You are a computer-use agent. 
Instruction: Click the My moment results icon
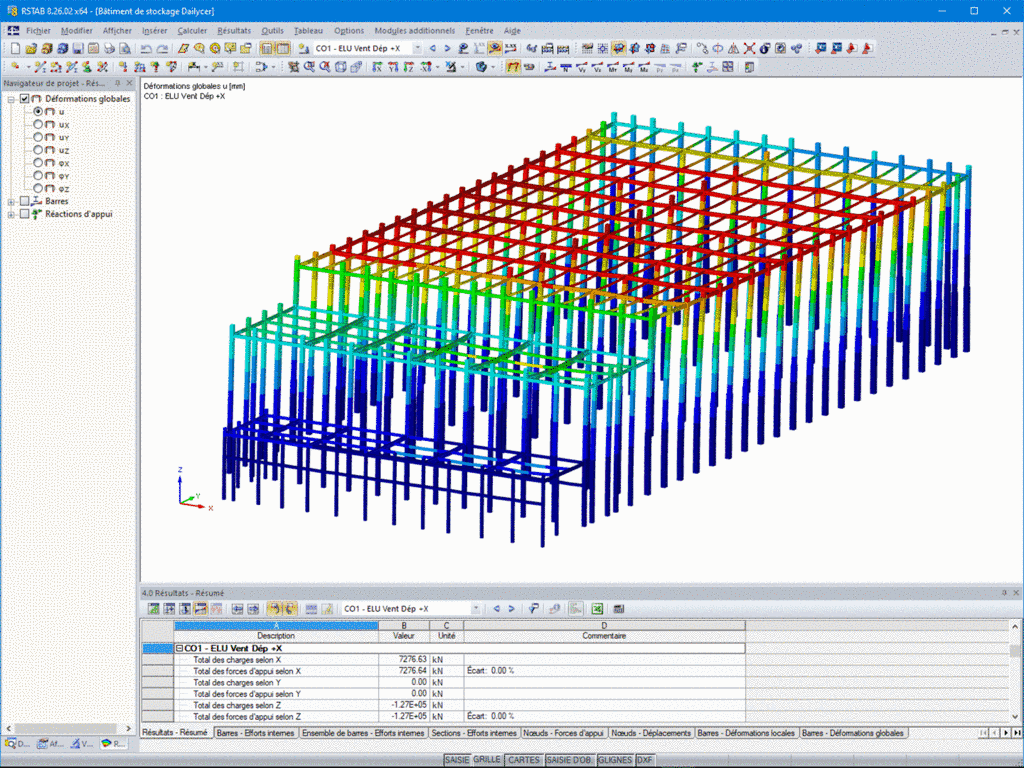[x=628, y=67]
